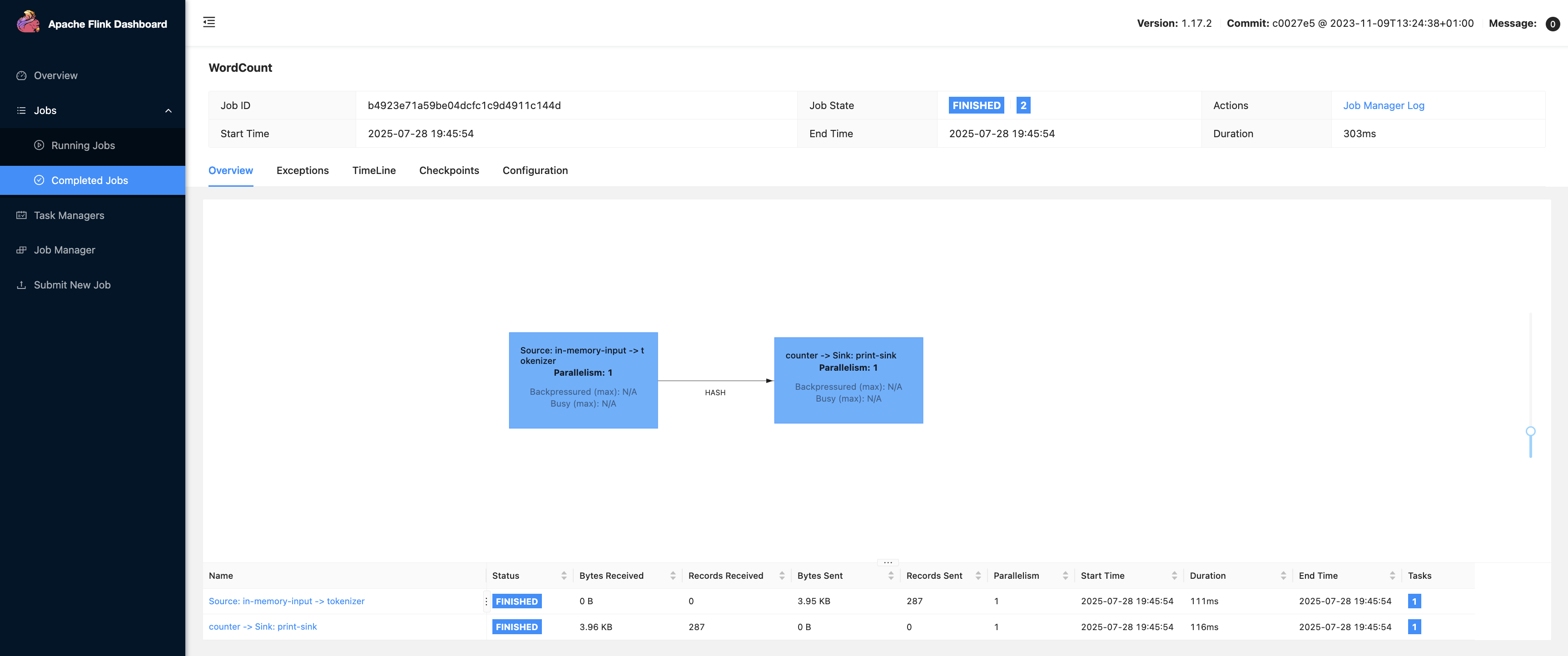
Task: Click the Apache Flink squirrel logo
Action: pos(28,23)
